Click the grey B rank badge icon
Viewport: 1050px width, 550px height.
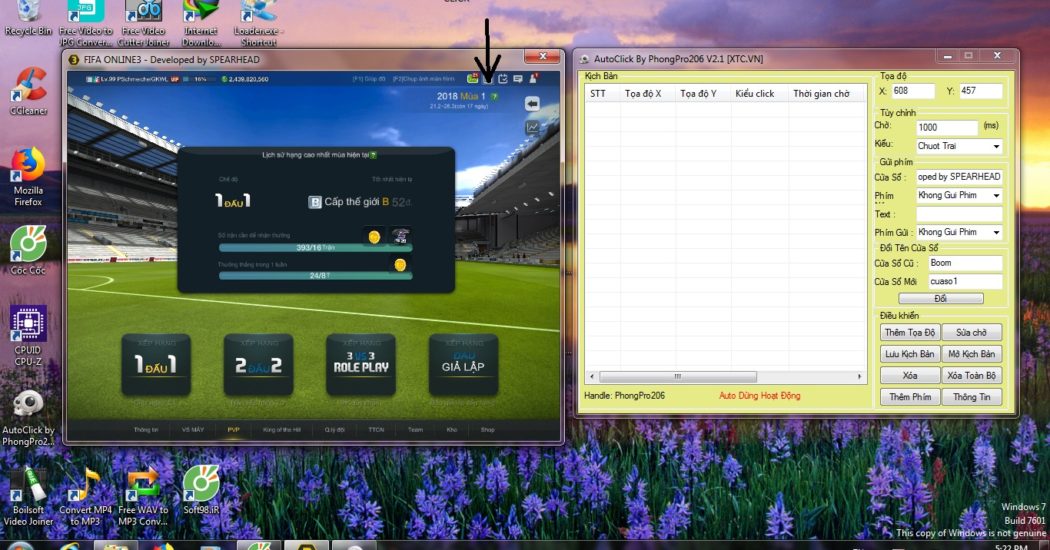click(x=315, y=202)
